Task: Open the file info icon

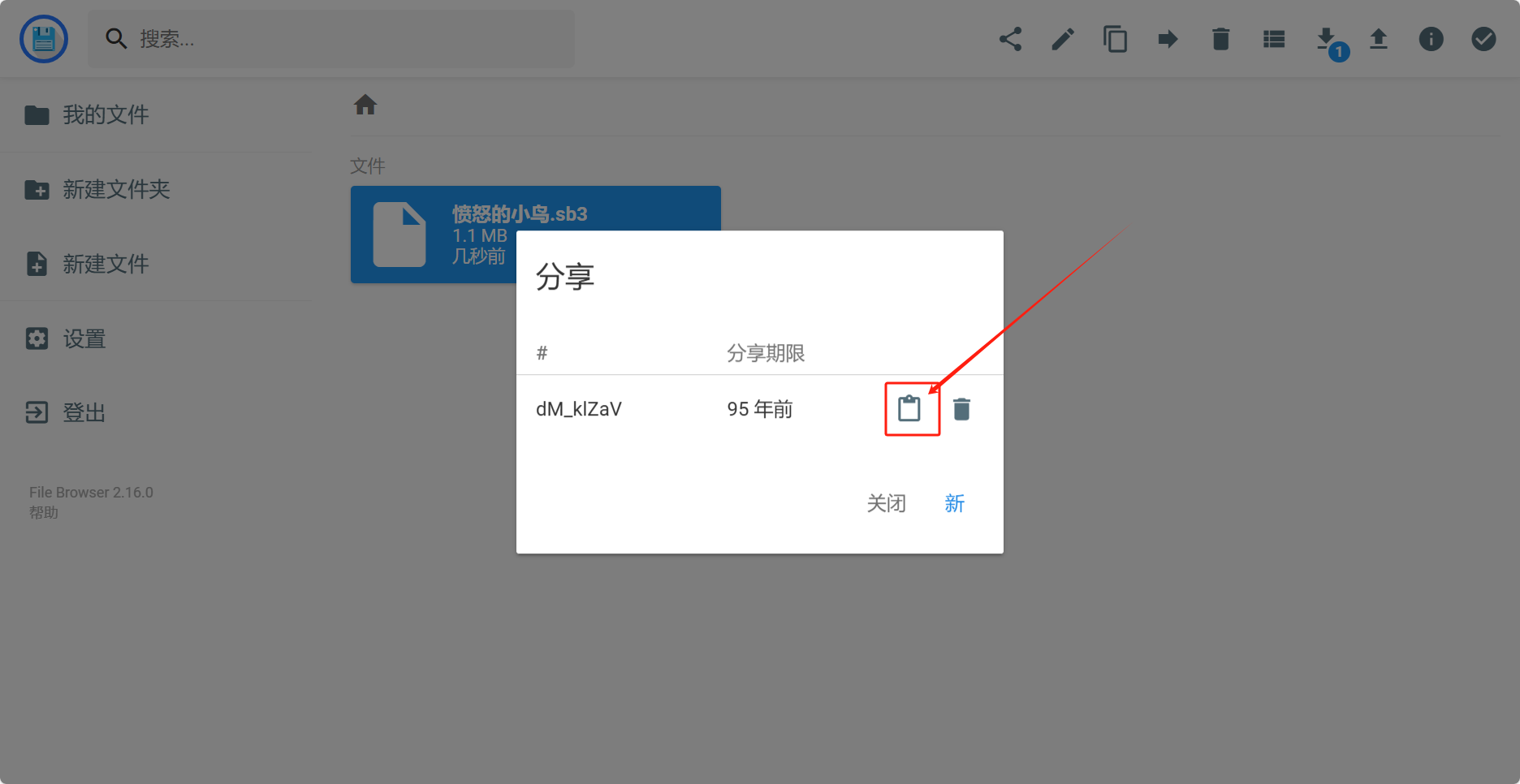Action: pos(1431,39)
